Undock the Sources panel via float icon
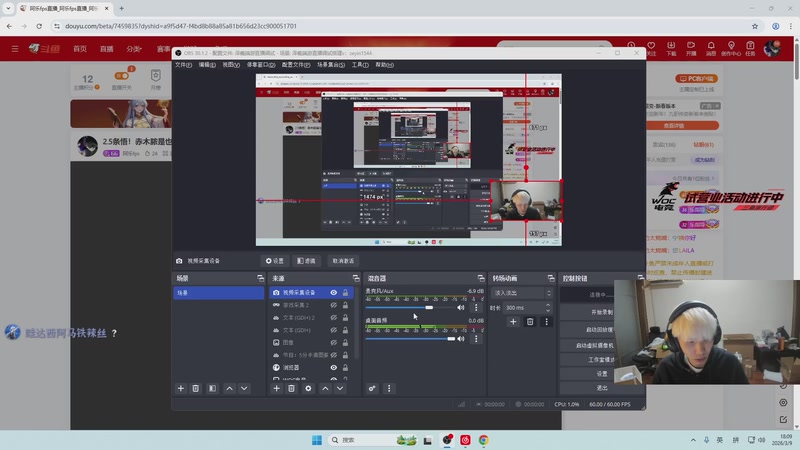Screen dimensions: 800x450 point(356,278)
